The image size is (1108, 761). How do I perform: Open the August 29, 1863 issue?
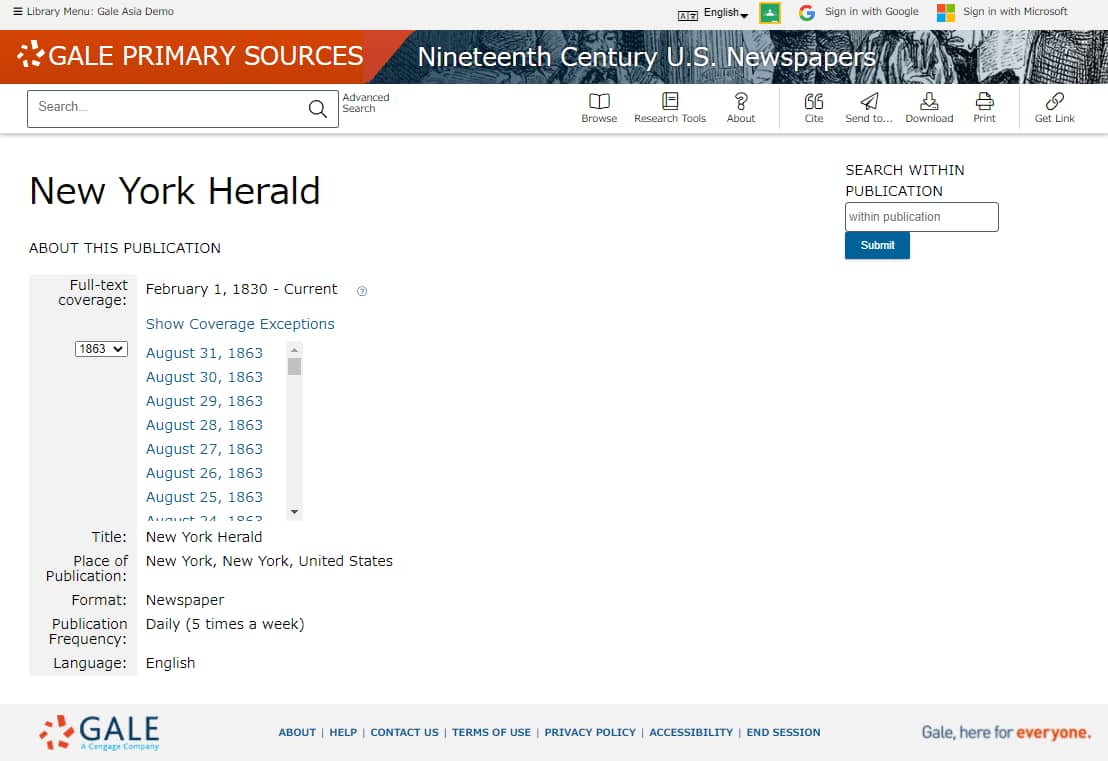pyautogui.click(x=204, y=401)
